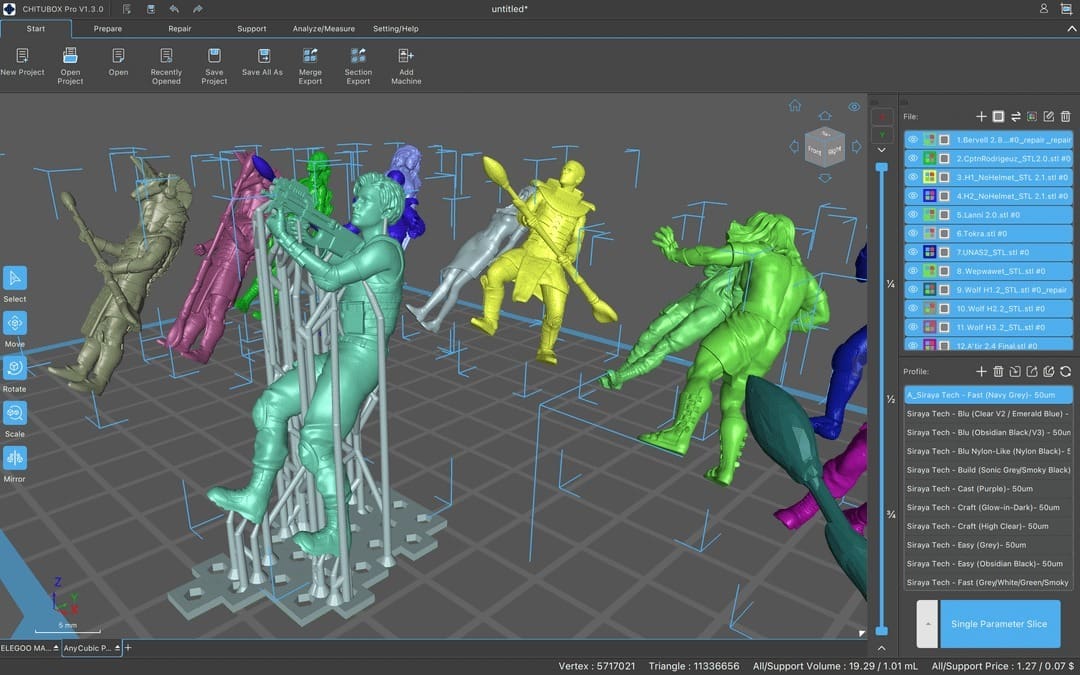
Task: Click the swap arrows icon in the File panel
Action: pos(1015,116)
